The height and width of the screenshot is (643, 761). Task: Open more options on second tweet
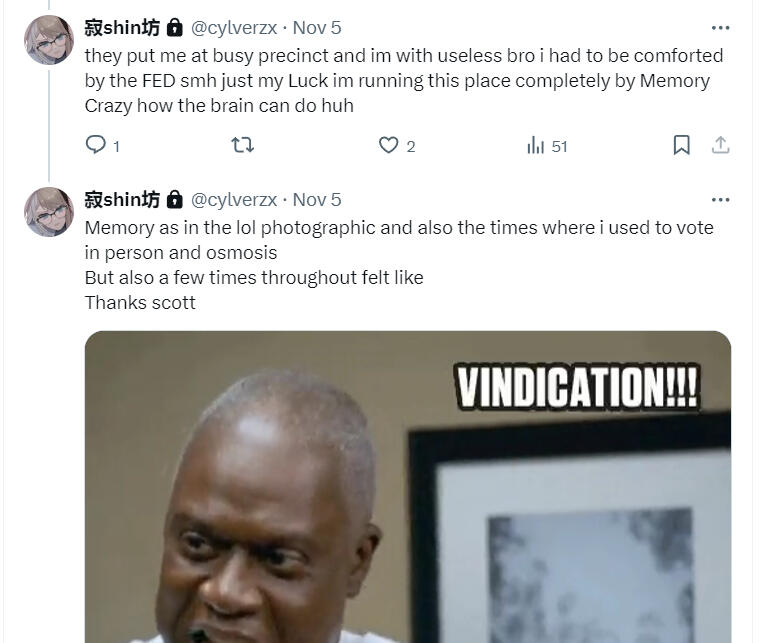pos(720,199)
